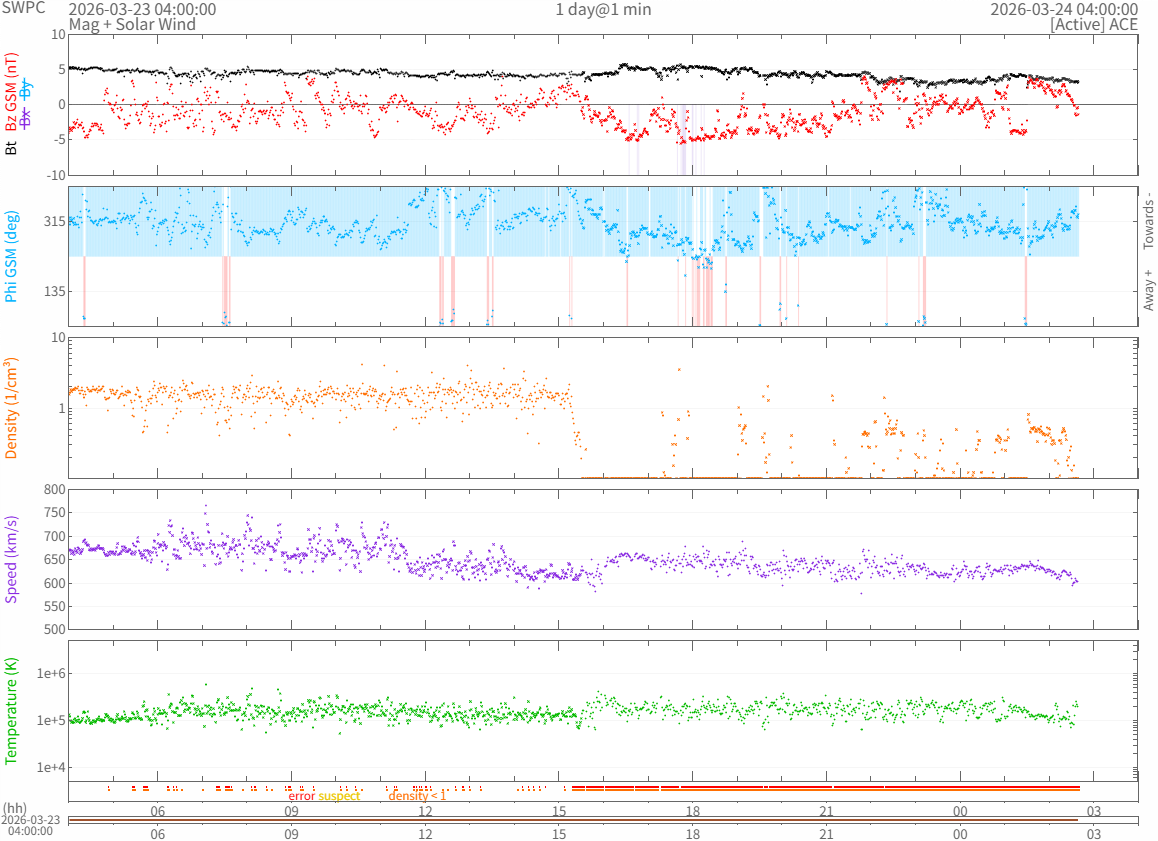Image resolution: width=1158 pixels, height=841 pixels.
Task: Click the red 'error' flag legend text
Action: 301,796
